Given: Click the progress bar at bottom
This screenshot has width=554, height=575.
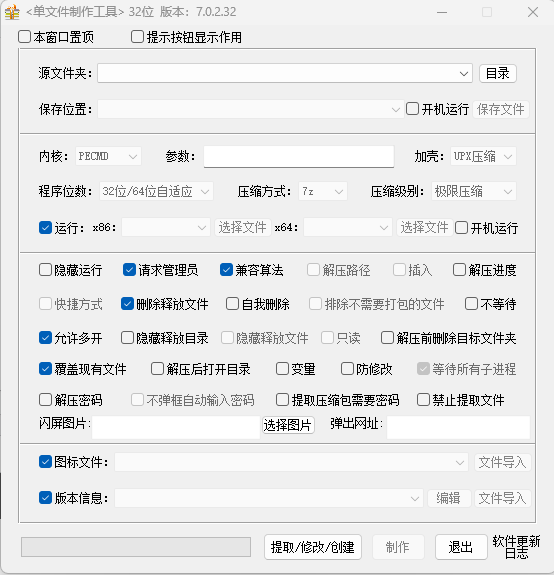Looking at the screenshot, I should point(136,547).
